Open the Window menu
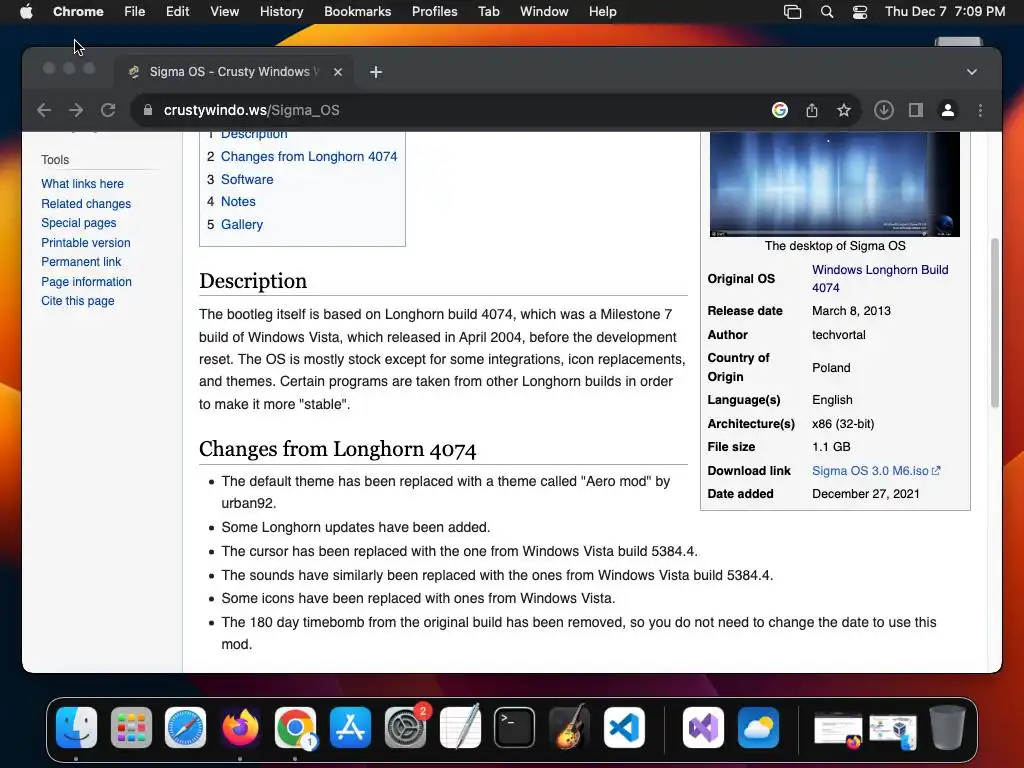Image resolution: width=1024 pixels, height=768 pixels. [x=544, y=12]
